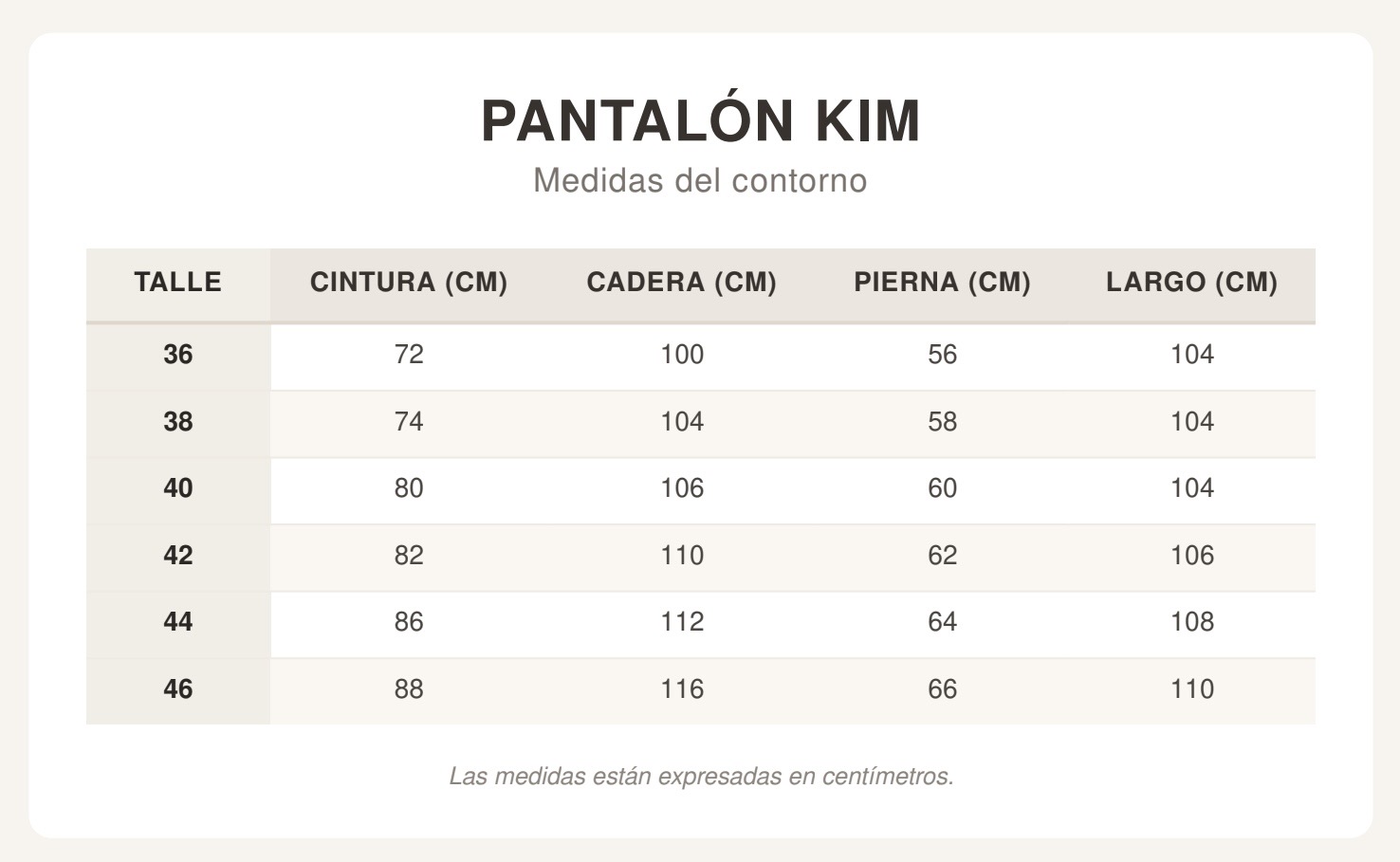Select the PIERNA (CM) column header
This screenshot has width=1400, height=862.
[x=943, y=283]
